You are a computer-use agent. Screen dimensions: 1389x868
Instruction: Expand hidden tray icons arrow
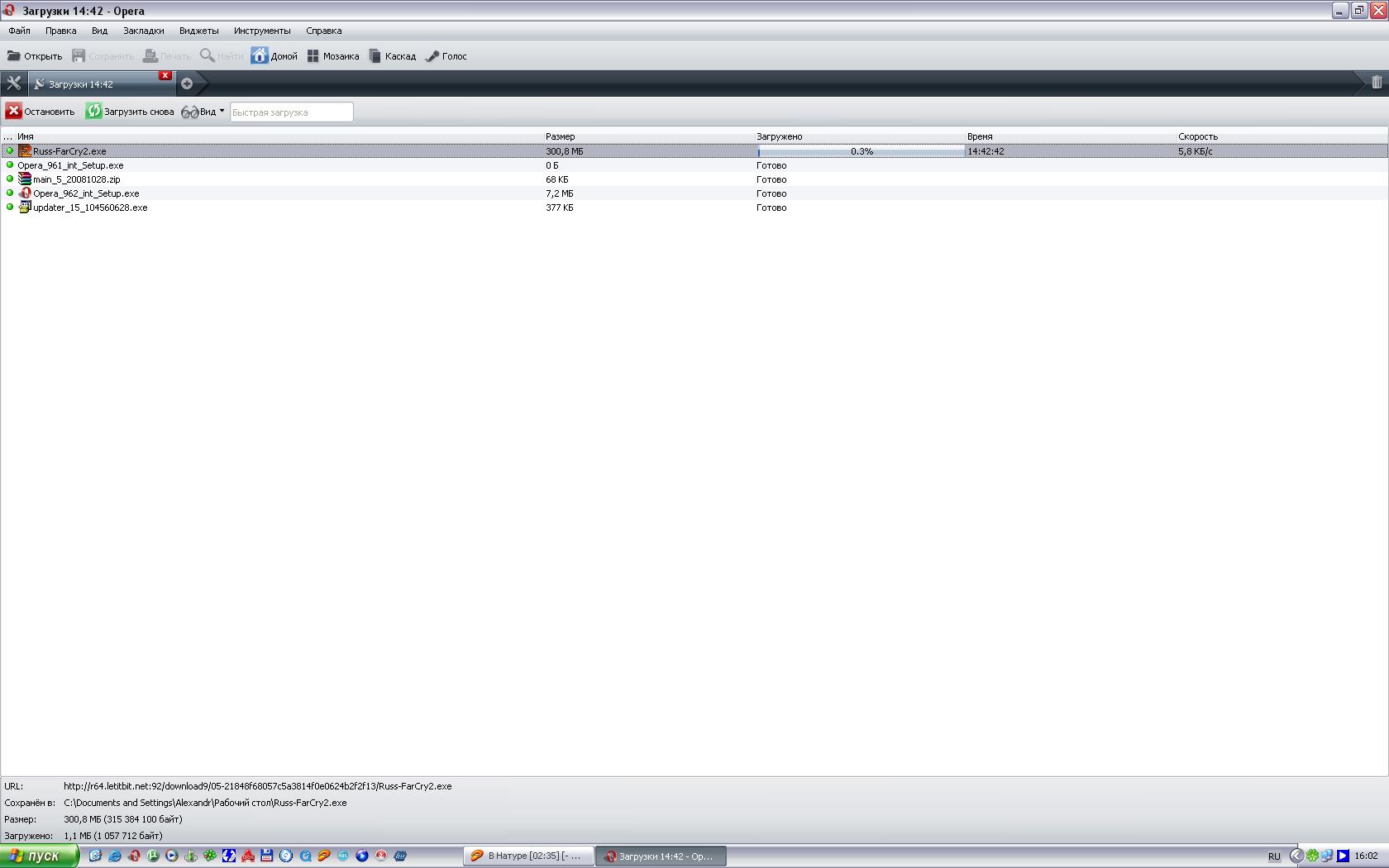tap(1296, 856)
